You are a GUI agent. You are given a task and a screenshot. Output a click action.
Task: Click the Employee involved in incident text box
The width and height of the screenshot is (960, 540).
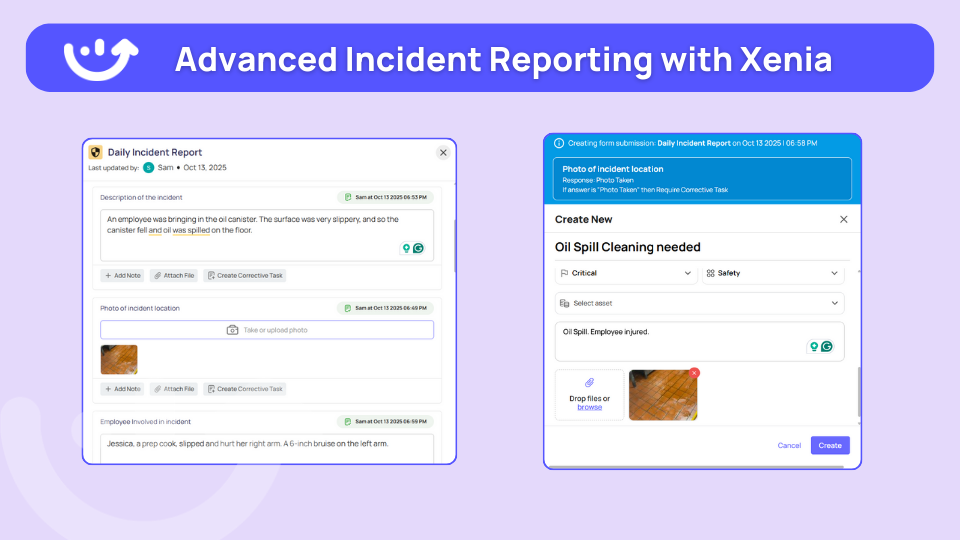click(x=267, y=449)
